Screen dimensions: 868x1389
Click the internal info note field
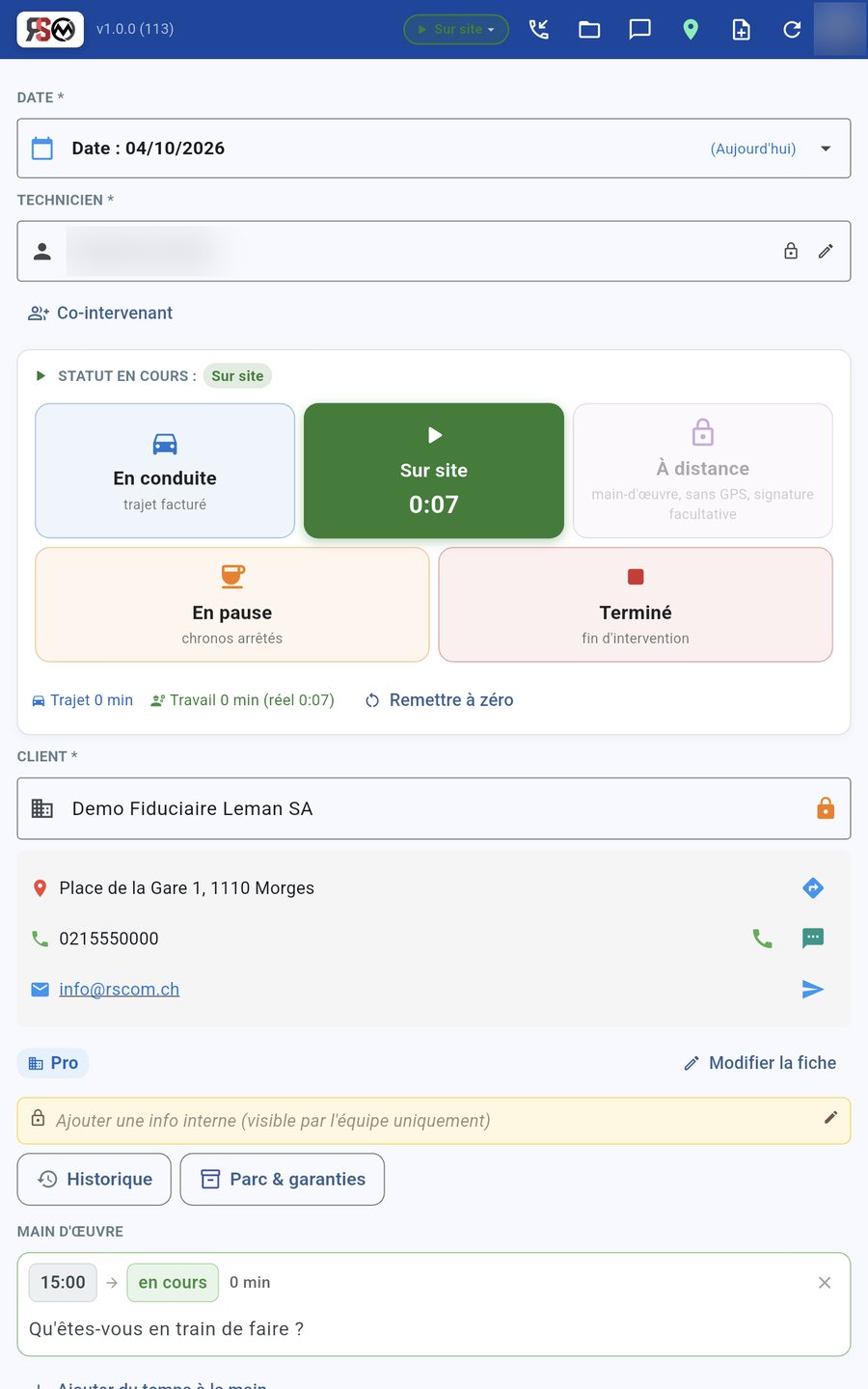pos(434,1121)
